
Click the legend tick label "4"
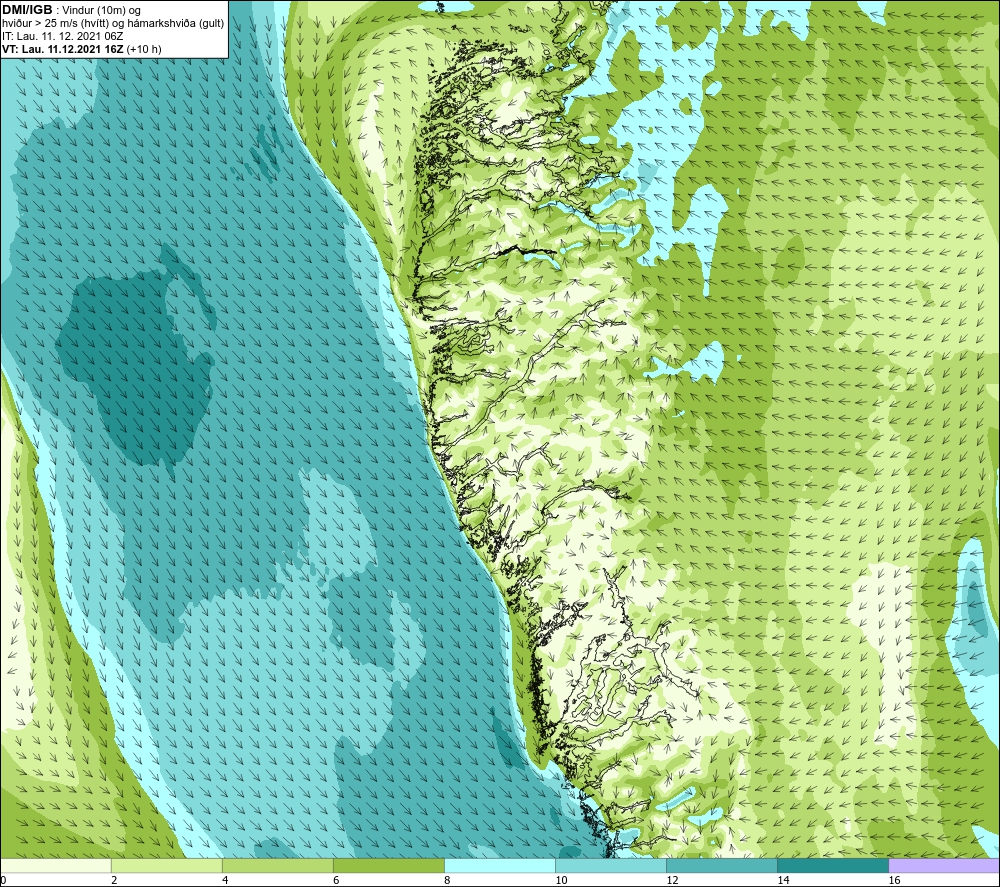(225, 880)
